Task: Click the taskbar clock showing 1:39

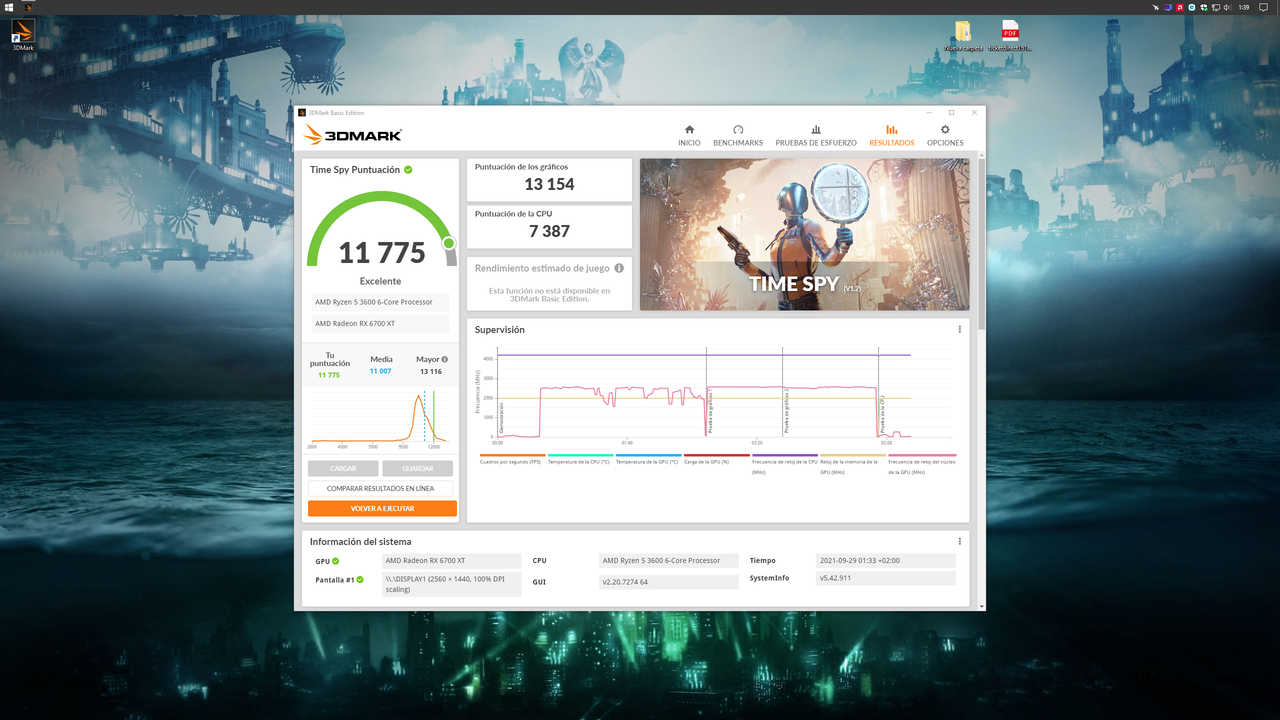Action: pyautogui.click(x=1244, y=7)
